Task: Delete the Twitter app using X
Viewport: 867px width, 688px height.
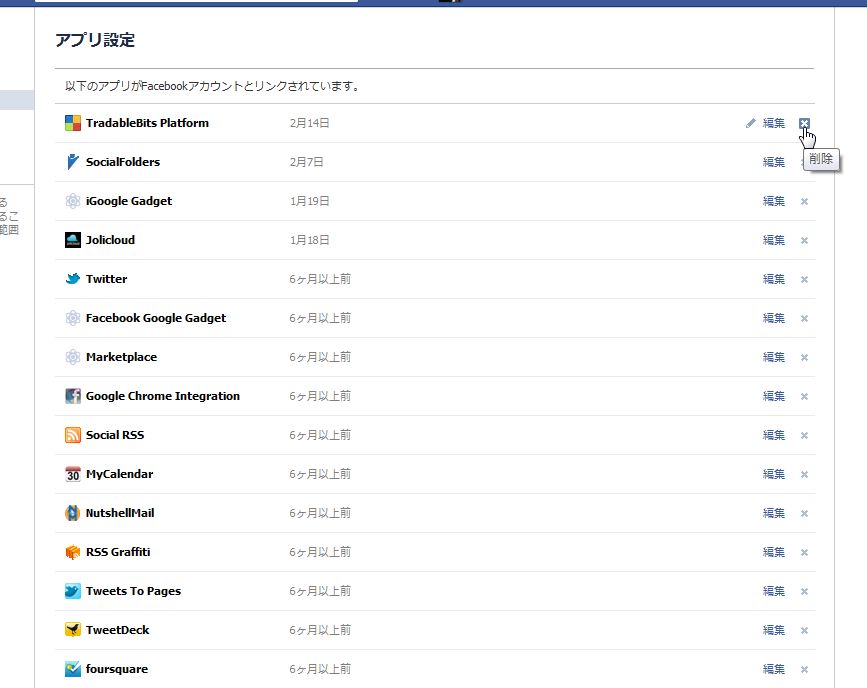Action: point(805,279)
